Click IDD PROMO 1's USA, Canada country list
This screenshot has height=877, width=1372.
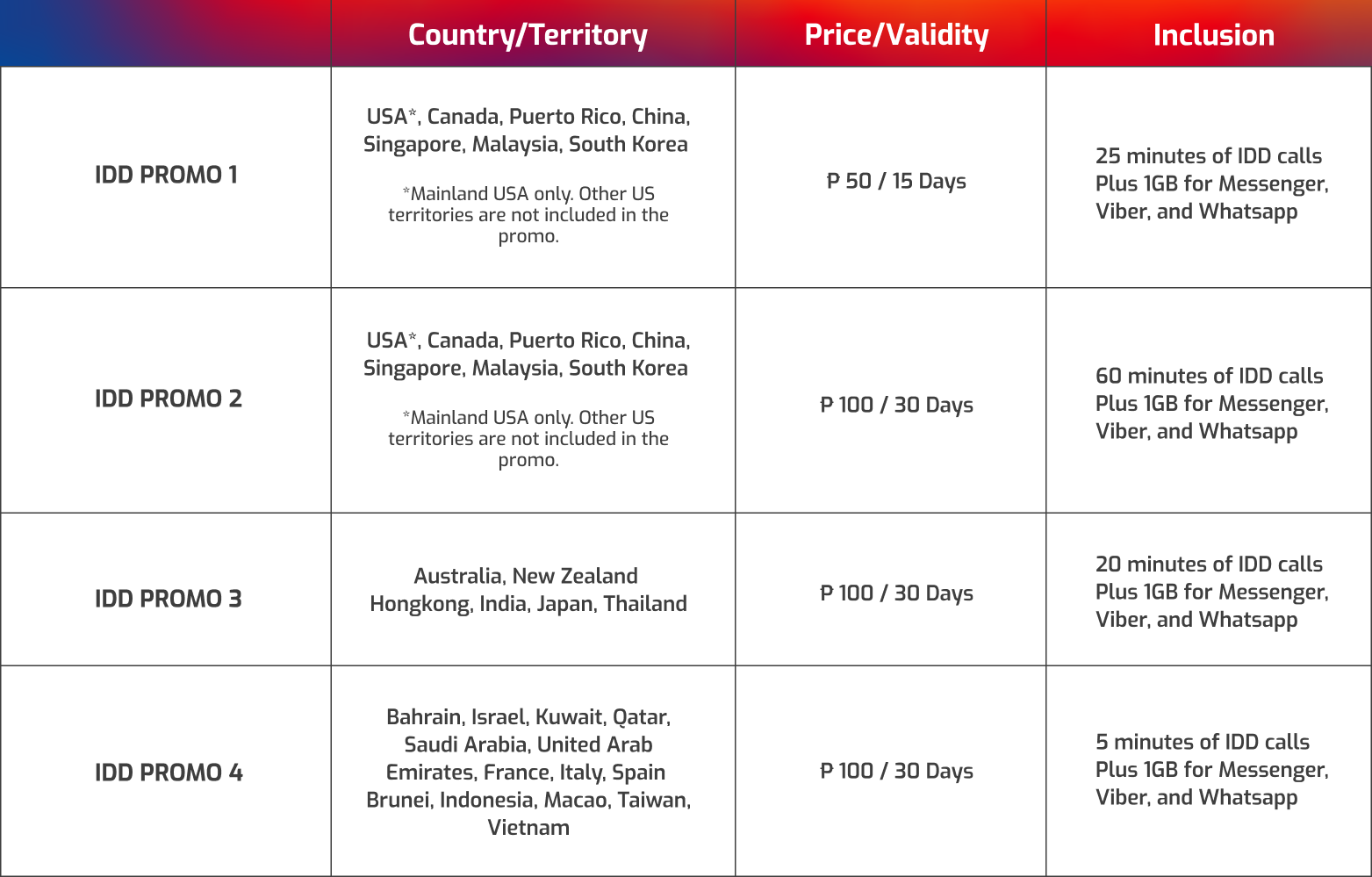click(x=527, y=130)
